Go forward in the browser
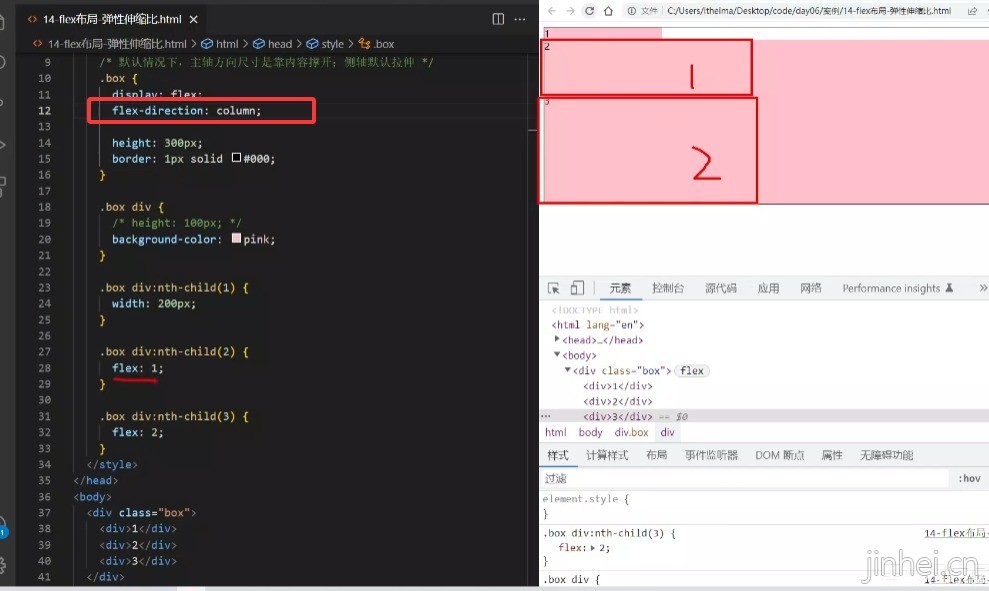Image resolution: width=989 pixels, height=591 pixels. point(570,11)
